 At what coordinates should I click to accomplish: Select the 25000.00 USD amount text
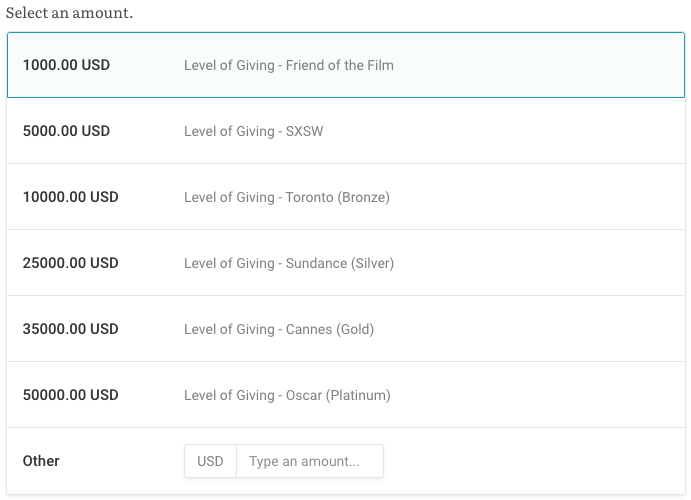70,263
